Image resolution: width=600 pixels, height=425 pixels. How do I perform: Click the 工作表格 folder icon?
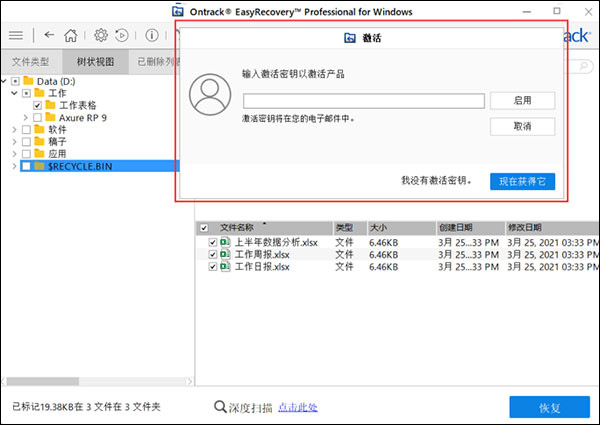pyautogui.click(x=51, y=105)
